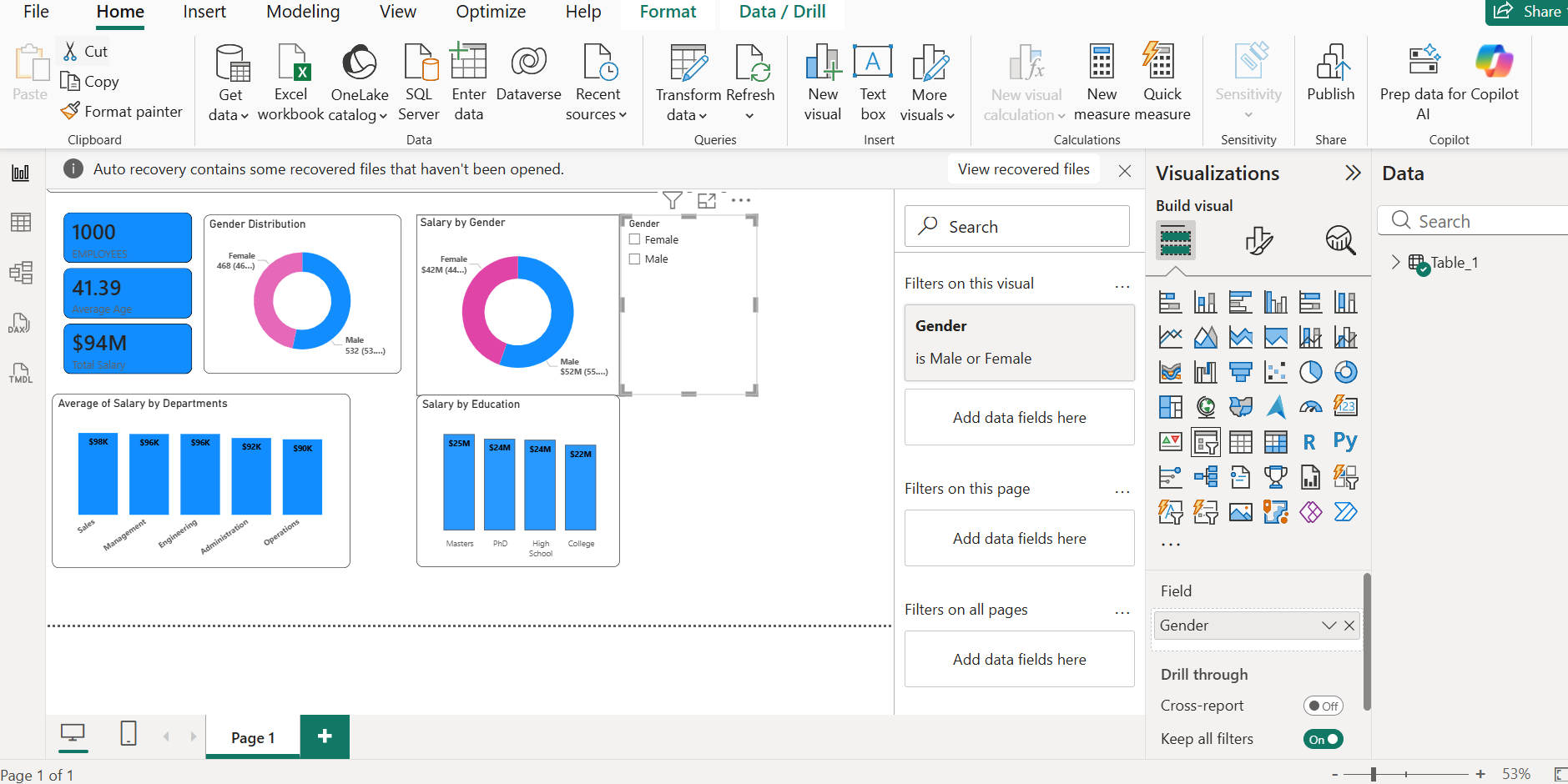Check the Female checkbox in Gender slicer

coord(634,239)
